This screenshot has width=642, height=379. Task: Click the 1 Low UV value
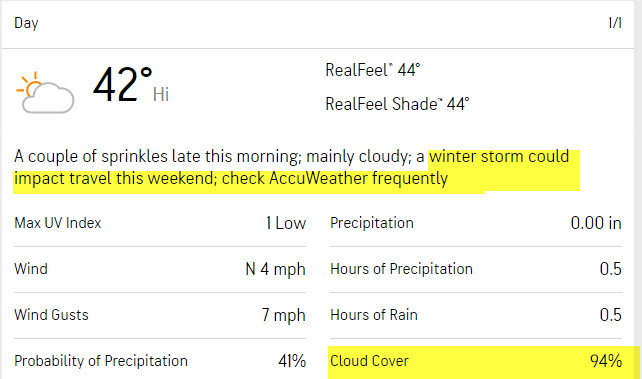tap(286, 223)
